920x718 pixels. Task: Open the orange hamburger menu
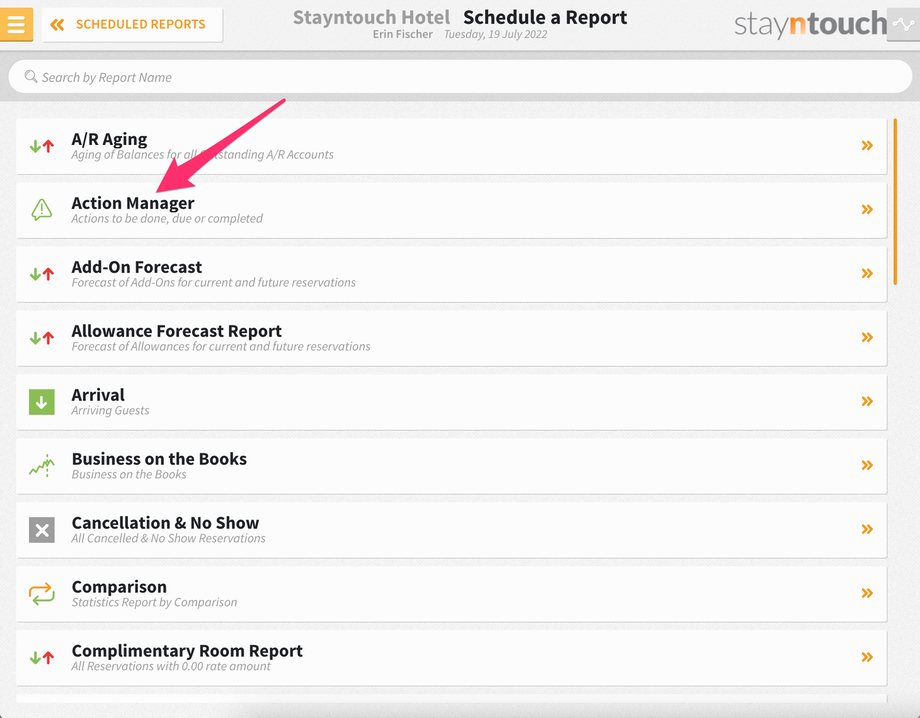click(16, 24)
